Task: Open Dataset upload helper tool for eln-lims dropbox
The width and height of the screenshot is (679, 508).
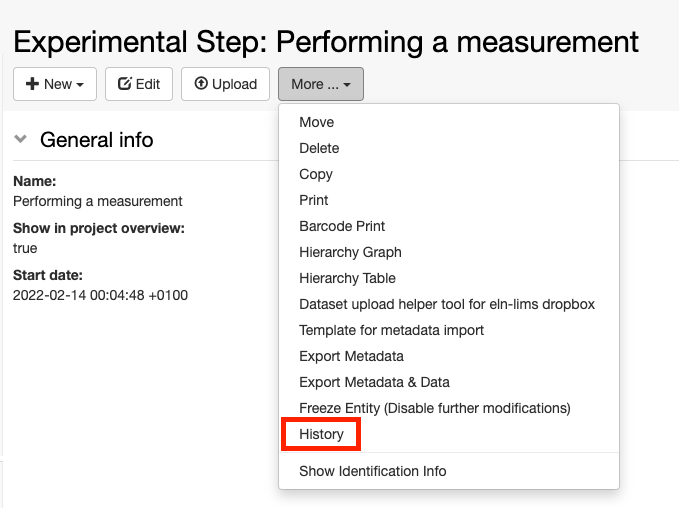Action: tap(449, 304)
